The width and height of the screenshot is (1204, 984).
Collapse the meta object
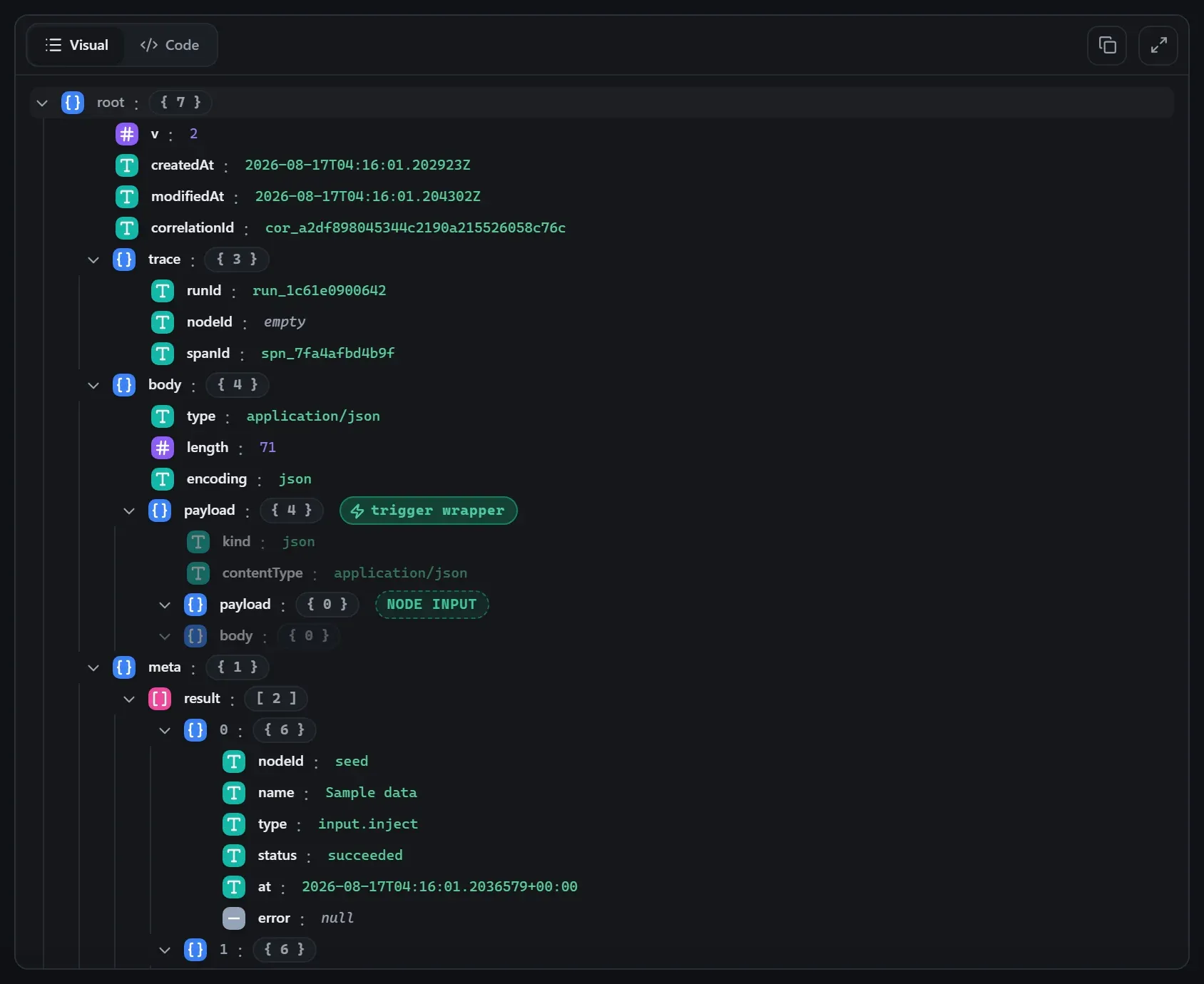coord(93,667)
